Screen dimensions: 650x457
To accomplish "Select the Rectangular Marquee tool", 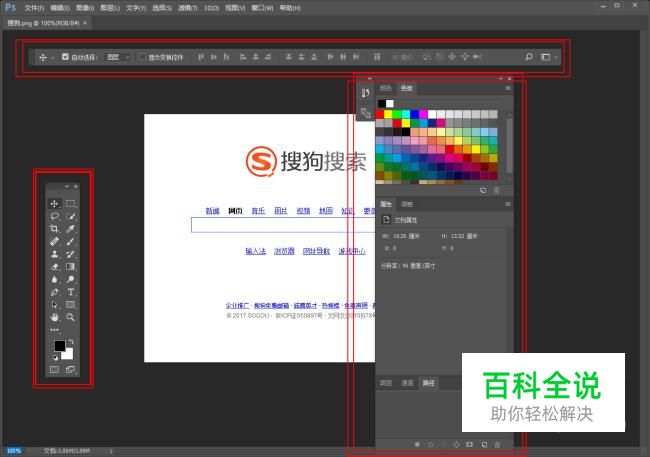I will click(x=70, y=203).
